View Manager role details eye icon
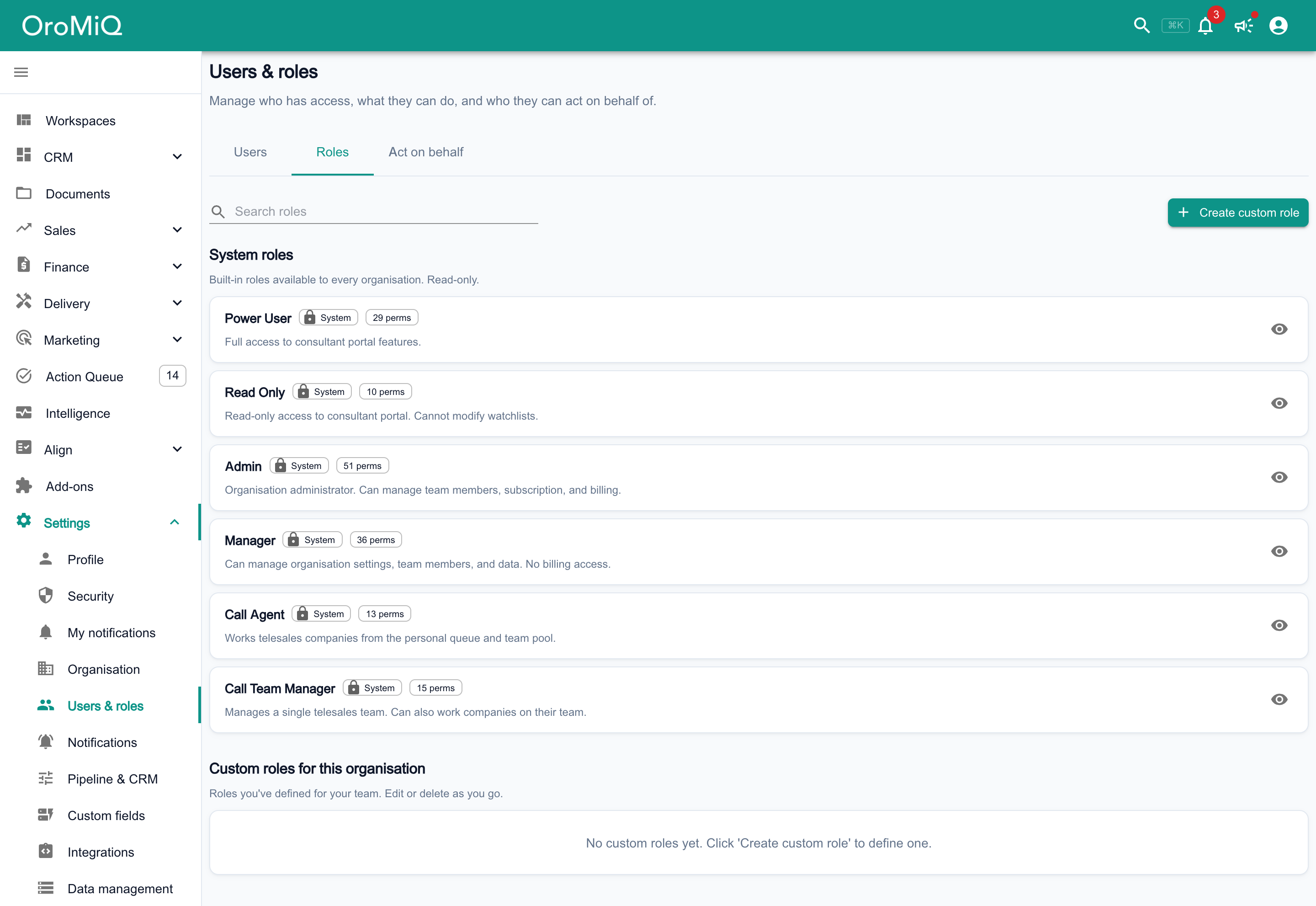The height and width of the screenshot is (906, 1316). (1279, 551)
